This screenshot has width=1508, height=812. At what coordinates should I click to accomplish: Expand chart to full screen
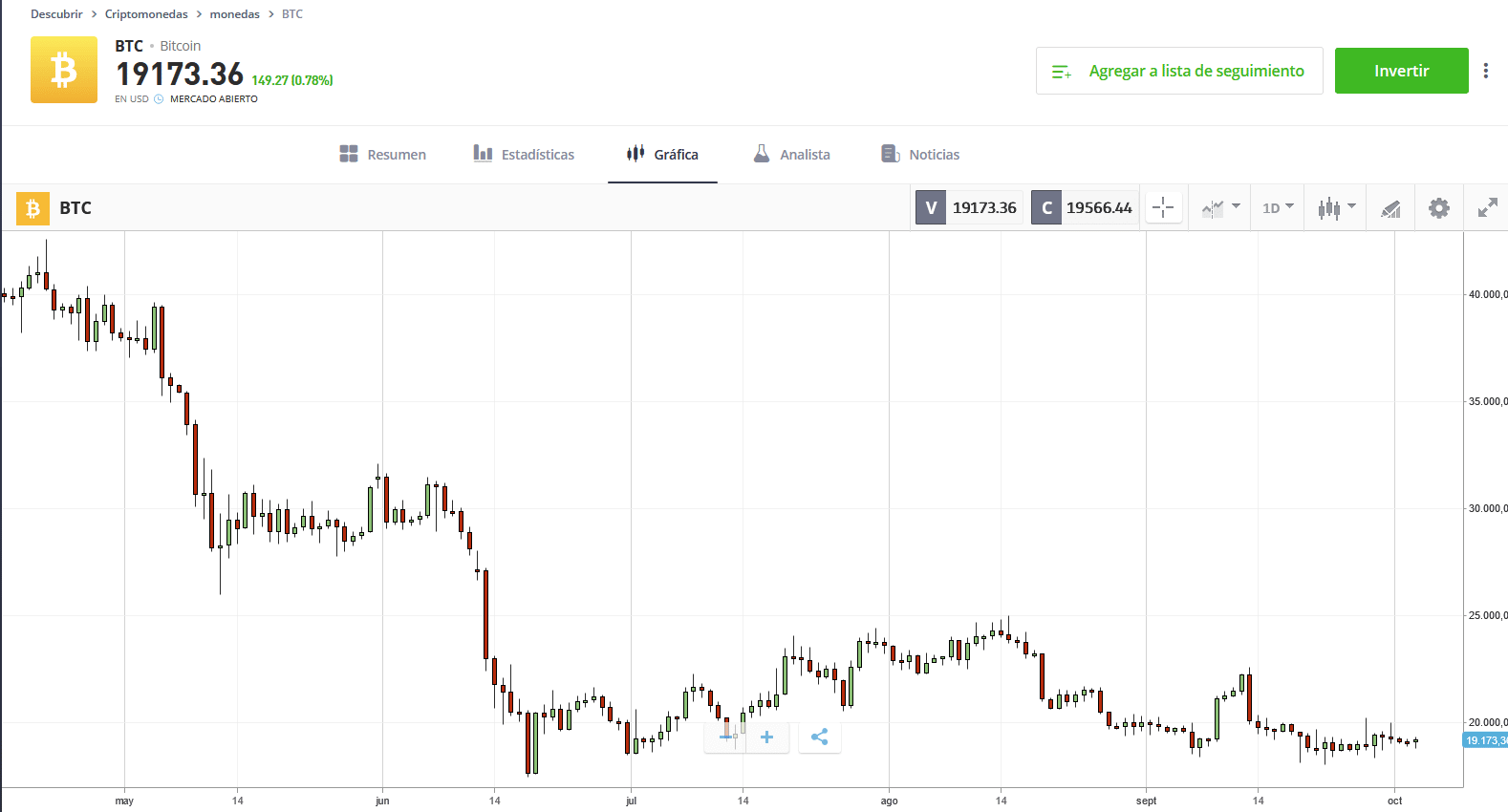point(1487,207)
